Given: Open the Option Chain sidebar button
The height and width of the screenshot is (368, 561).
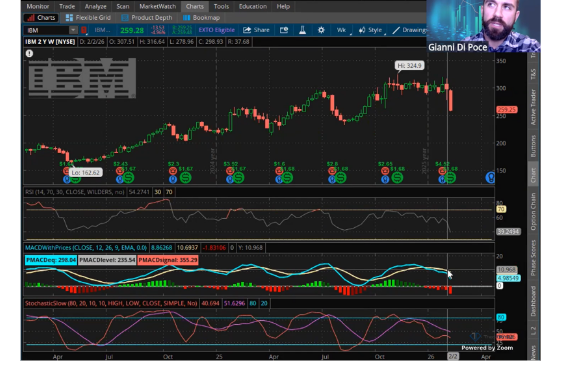Looking at the screenshot, I should click(533, 211).
